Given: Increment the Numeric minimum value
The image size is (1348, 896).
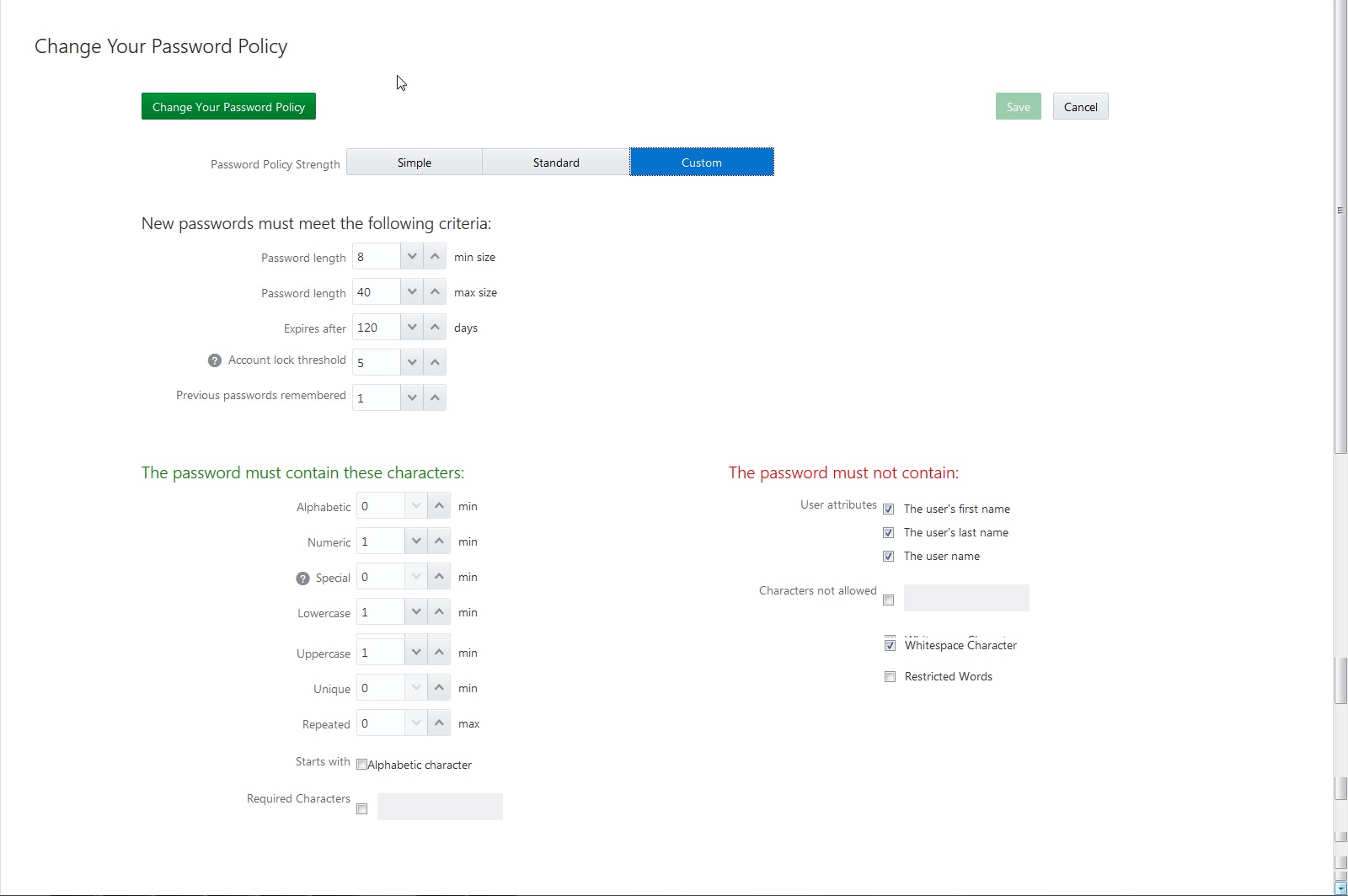Looking at the screenshot, I should click(439, 541).
